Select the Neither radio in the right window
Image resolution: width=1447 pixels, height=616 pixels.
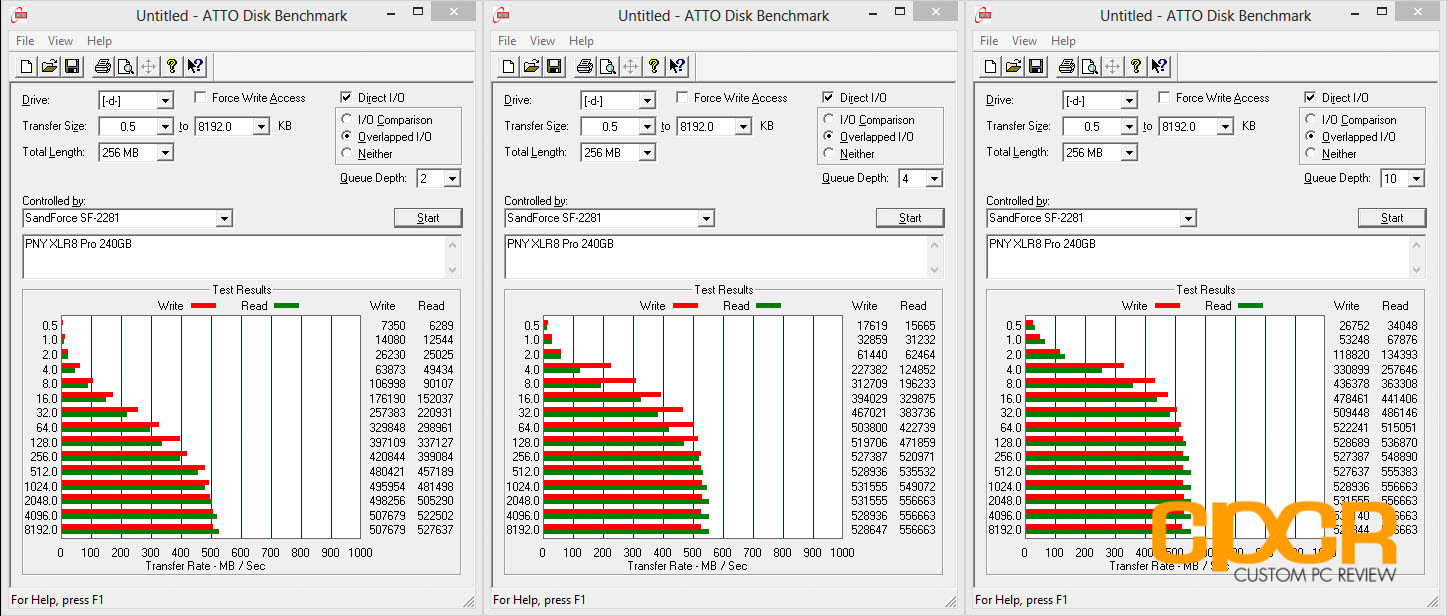pos(1311,154)
